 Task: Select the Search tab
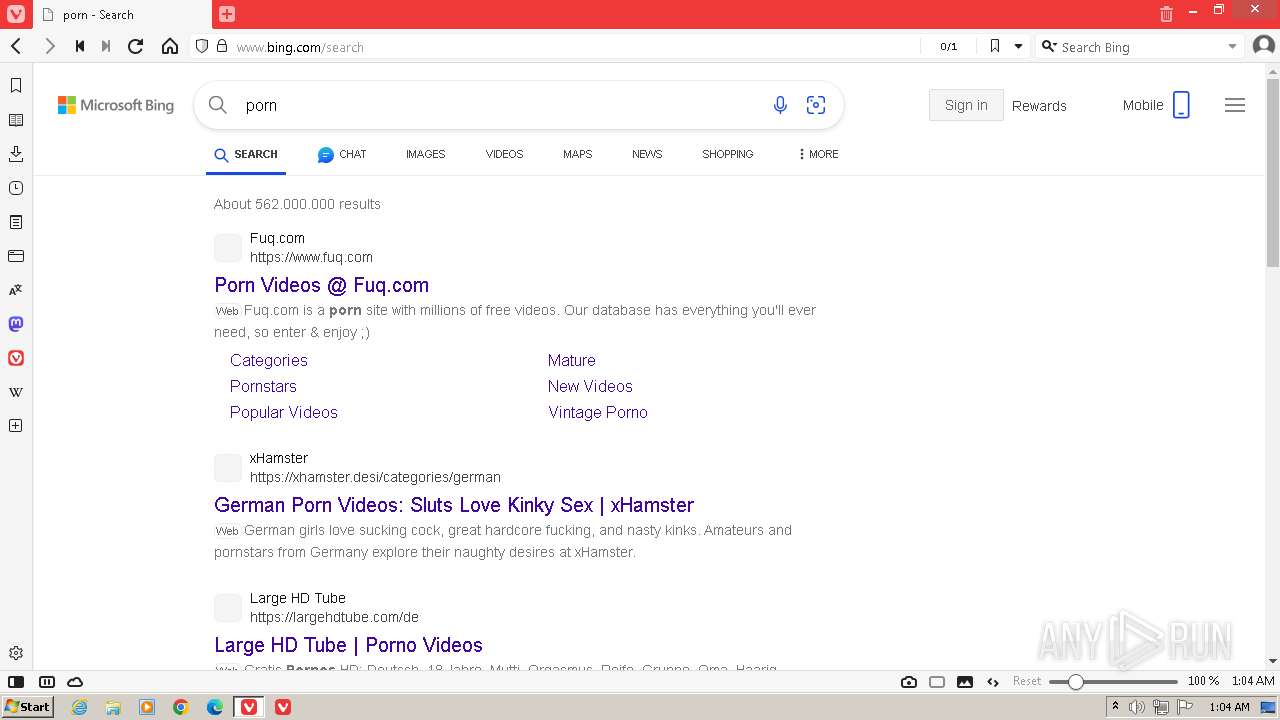pyautogui.click(x=246, y=154)
